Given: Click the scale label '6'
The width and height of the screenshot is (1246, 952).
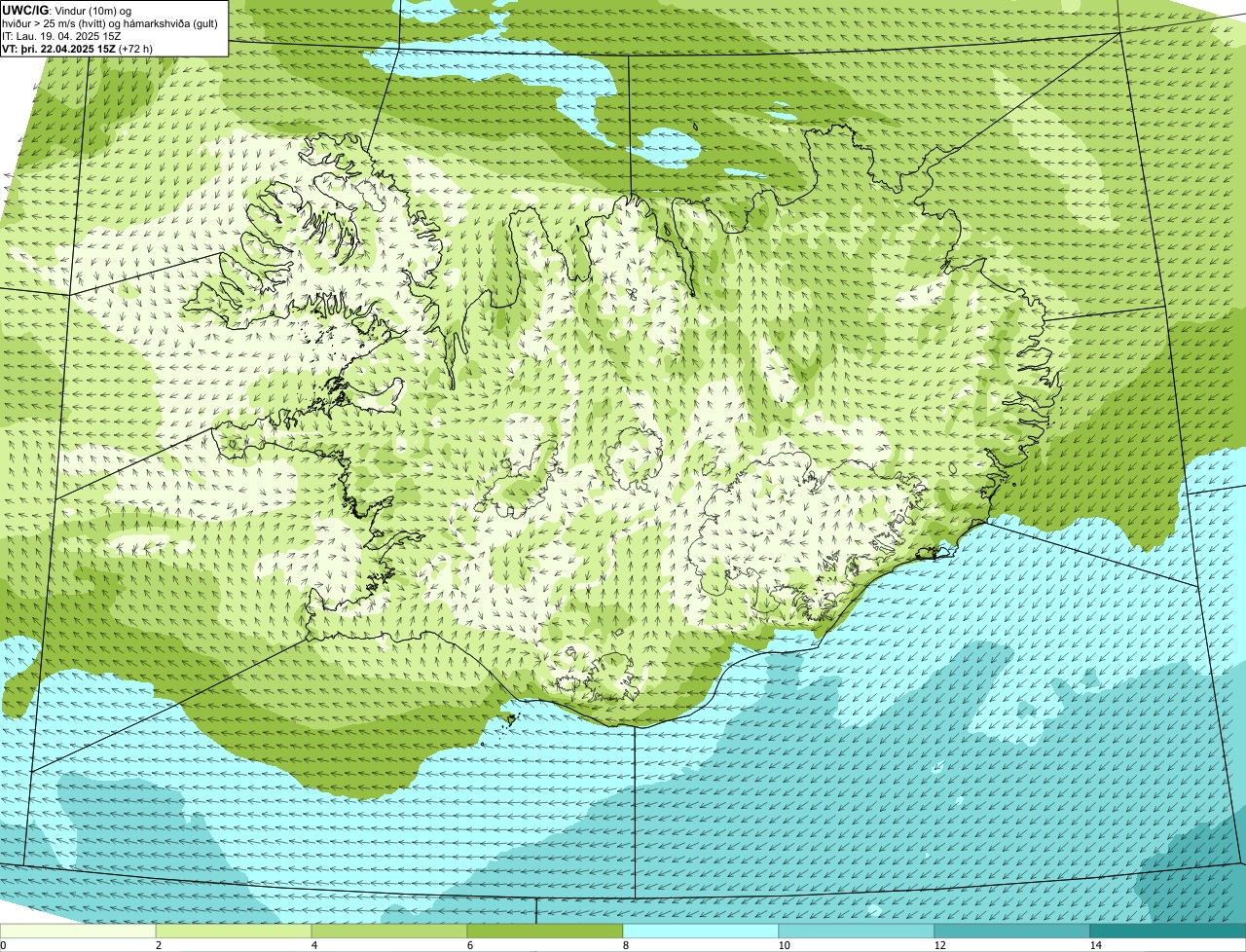Looking at the screenshot, I should click(469, 945).
